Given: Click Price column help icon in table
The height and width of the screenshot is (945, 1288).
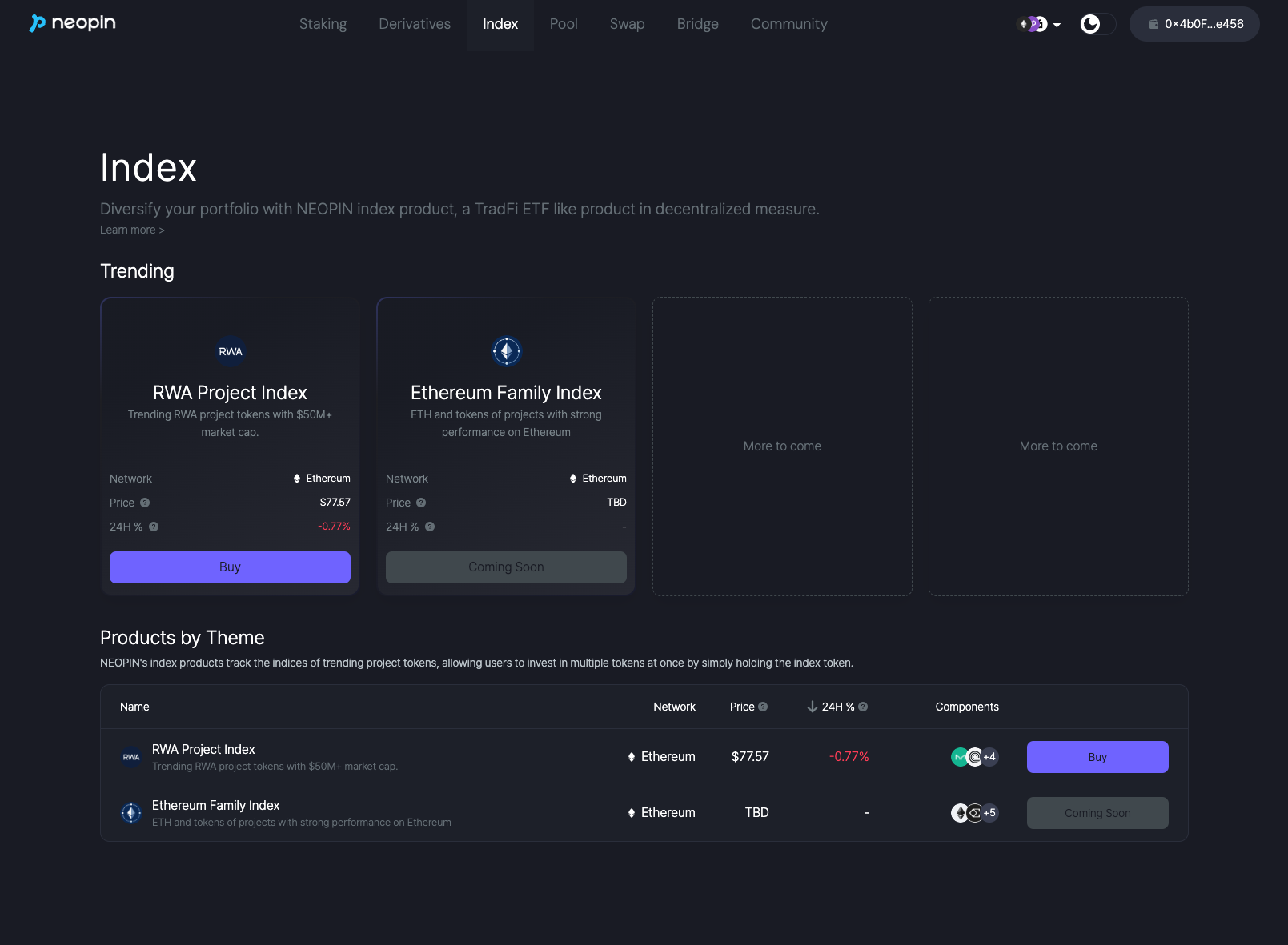Looking at the screenshot, I should point(763,707).
